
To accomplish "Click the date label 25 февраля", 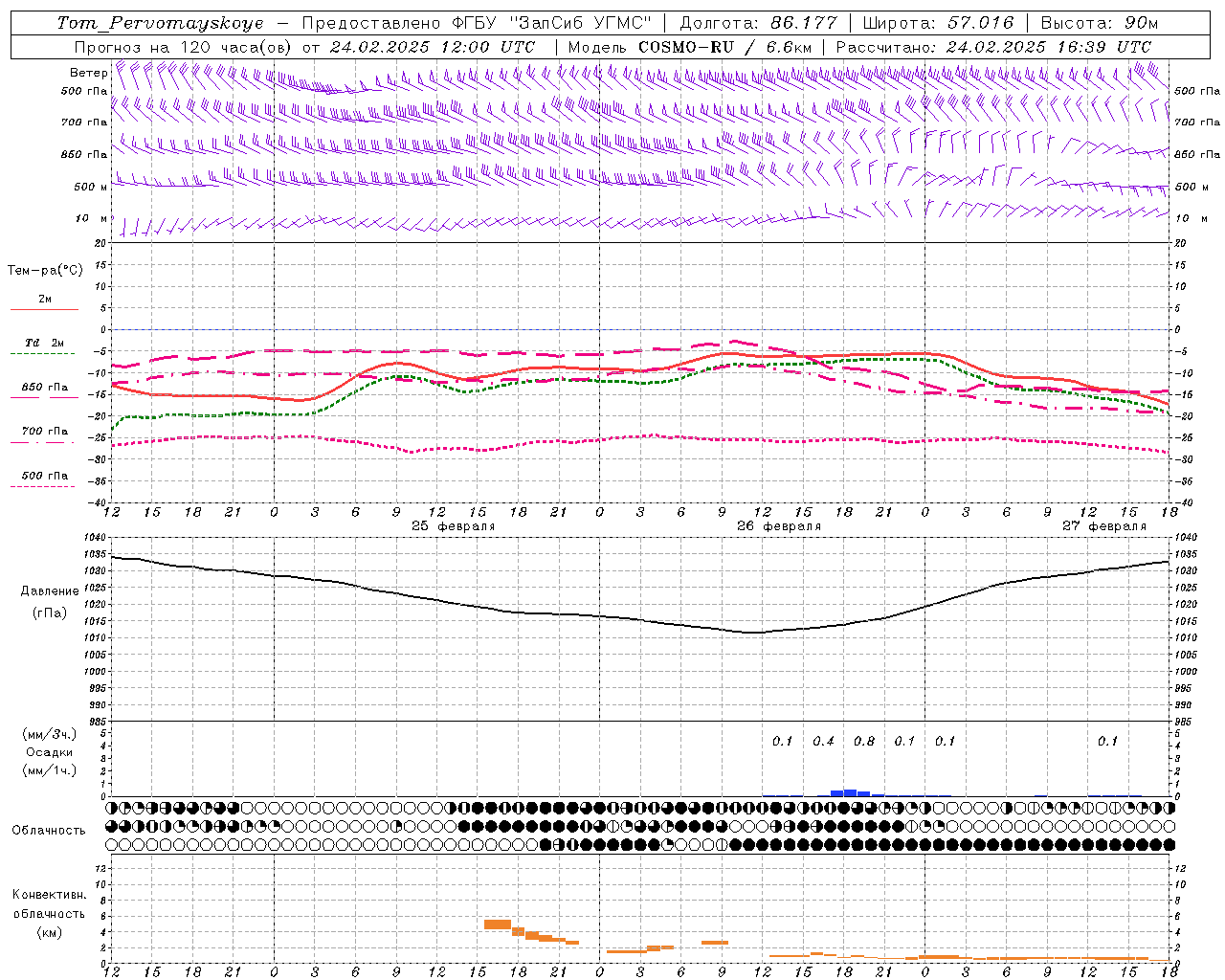I will click(454, 526).
